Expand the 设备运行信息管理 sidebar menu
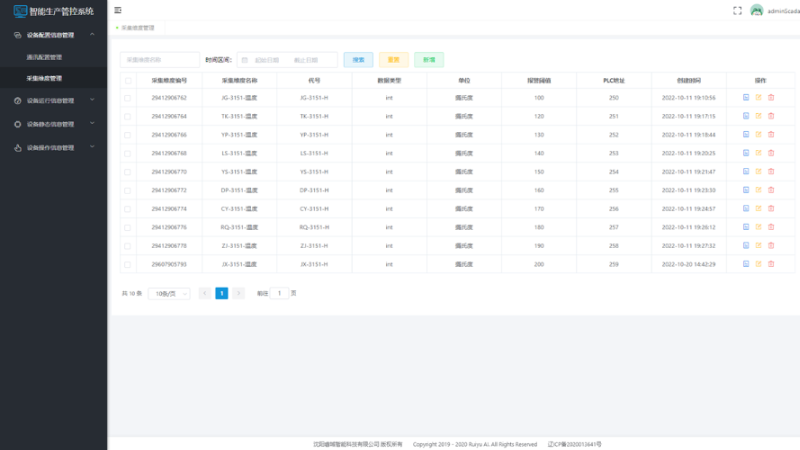This screenshot has height=450, width=800. click(53, 100)
